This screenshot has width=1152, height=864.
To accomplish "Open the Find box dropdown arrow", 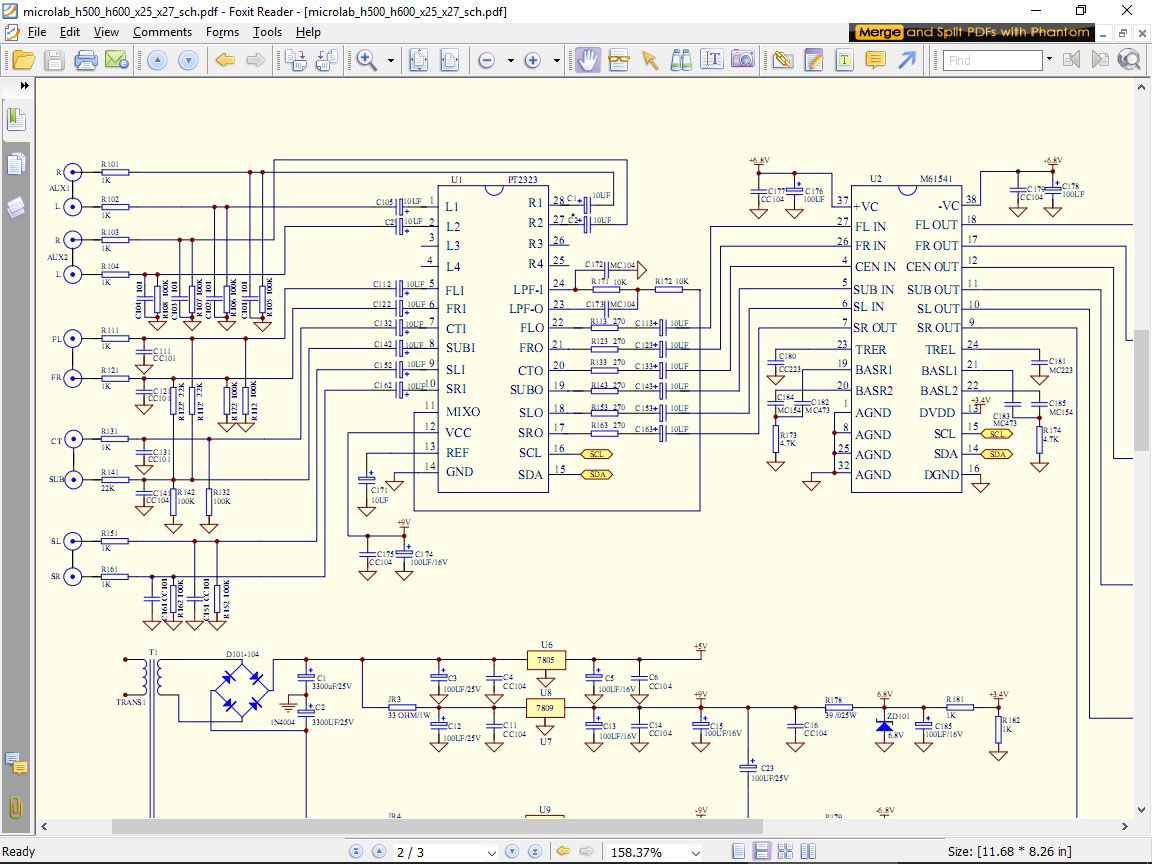I will pyautogui.click(x=1049, y=60).
